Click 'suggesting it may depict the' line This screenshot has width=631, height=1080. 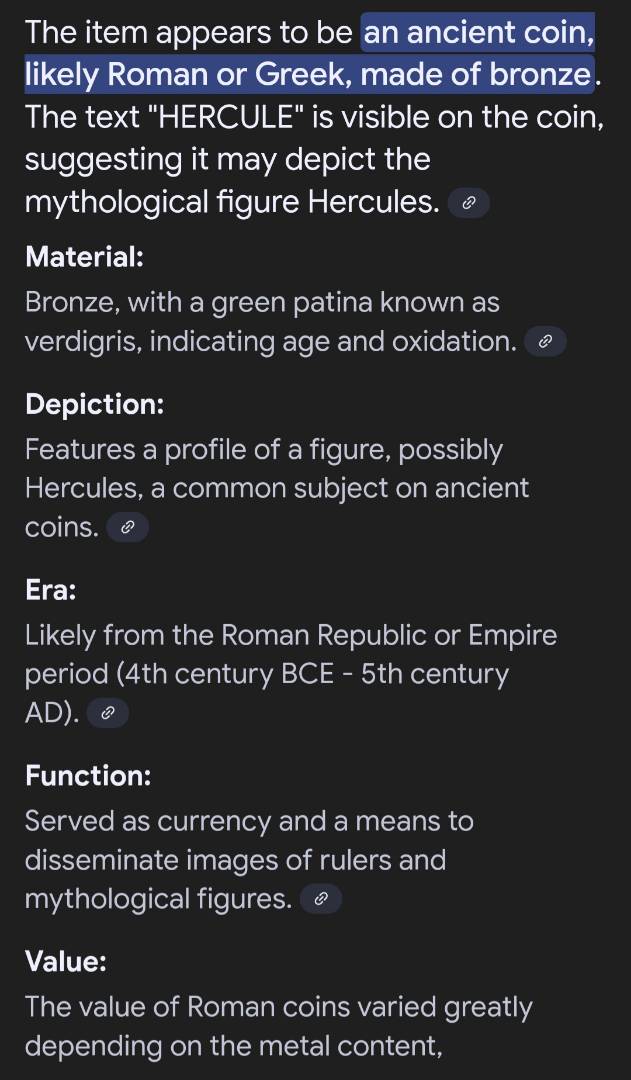227,159
